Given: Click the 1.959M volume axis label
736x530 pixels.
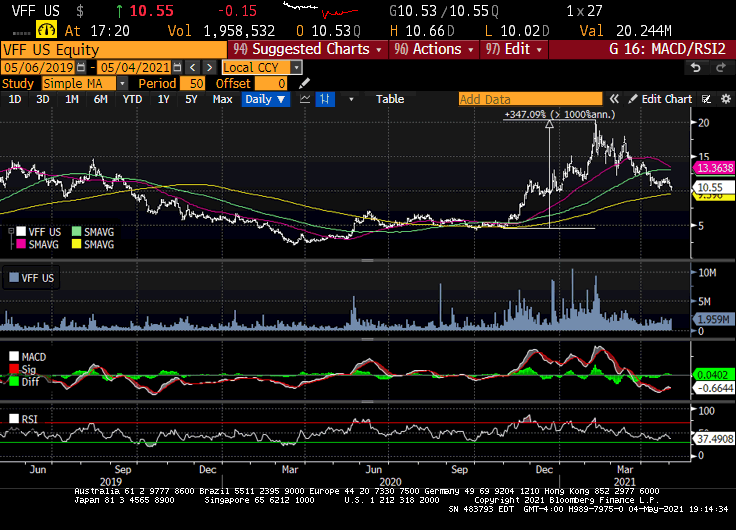Looking at the screenshot, I should (713, 319).
